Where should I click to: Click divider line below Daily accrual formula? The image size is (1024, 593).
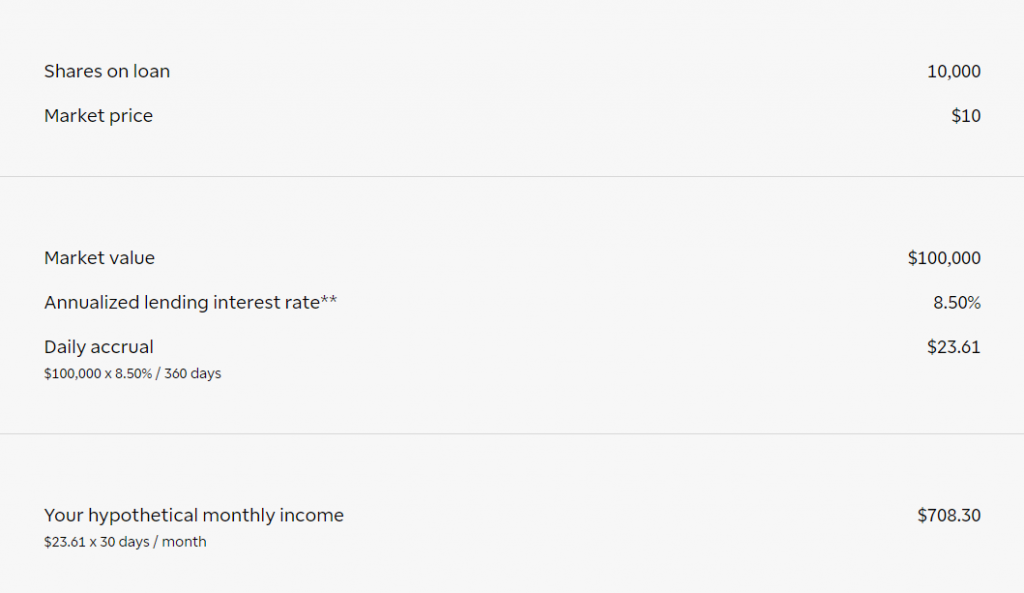pyautogui.click(x=512, y=434)
